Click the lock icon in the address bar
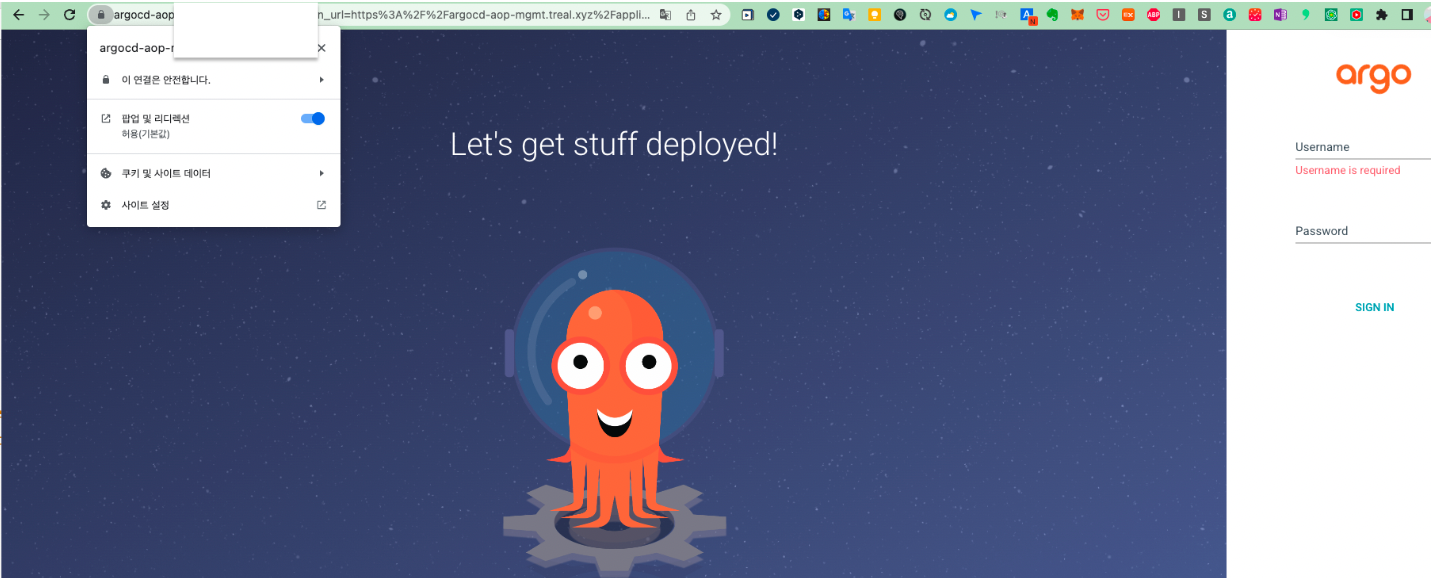Screen dimensions: 1431x578 click(100, 15)
